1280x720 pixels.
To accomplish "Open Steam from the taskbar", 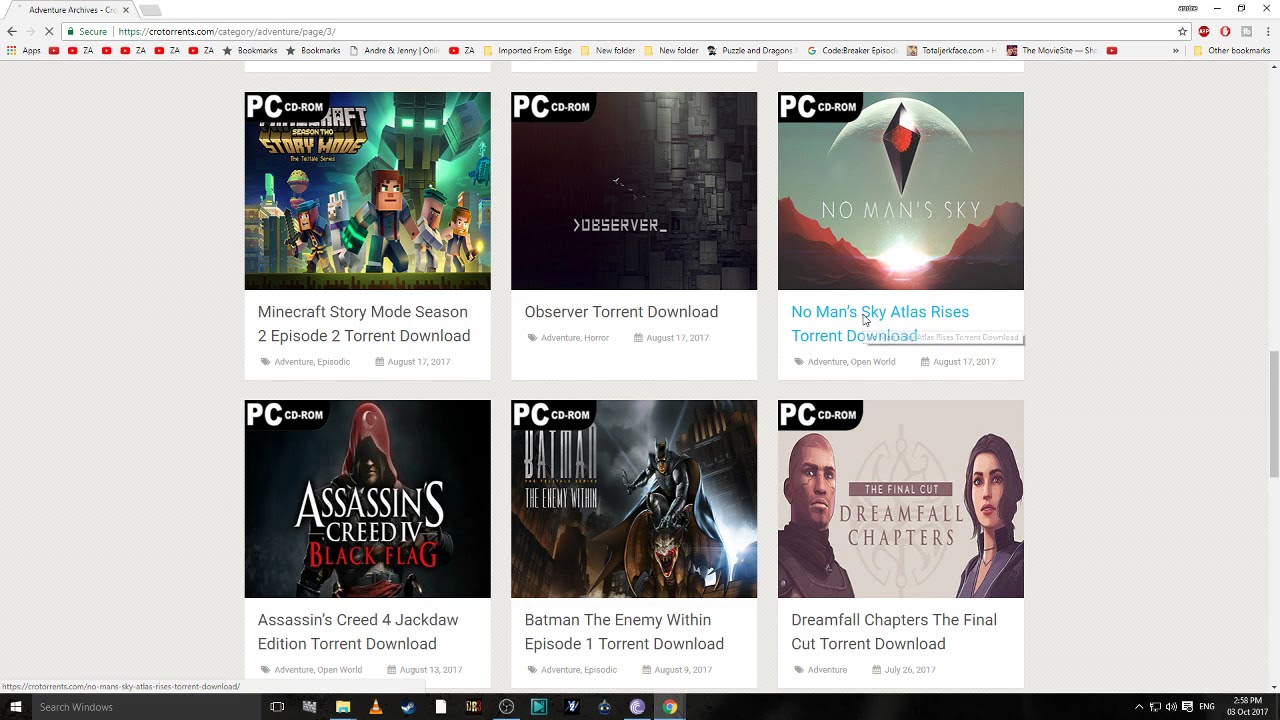I will pyautogui.click(x=408, y=707).
